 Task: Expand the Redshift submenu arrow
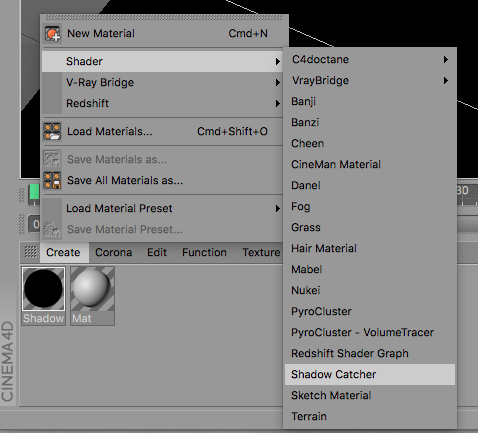pyautogui.click(x=277, y=104)
